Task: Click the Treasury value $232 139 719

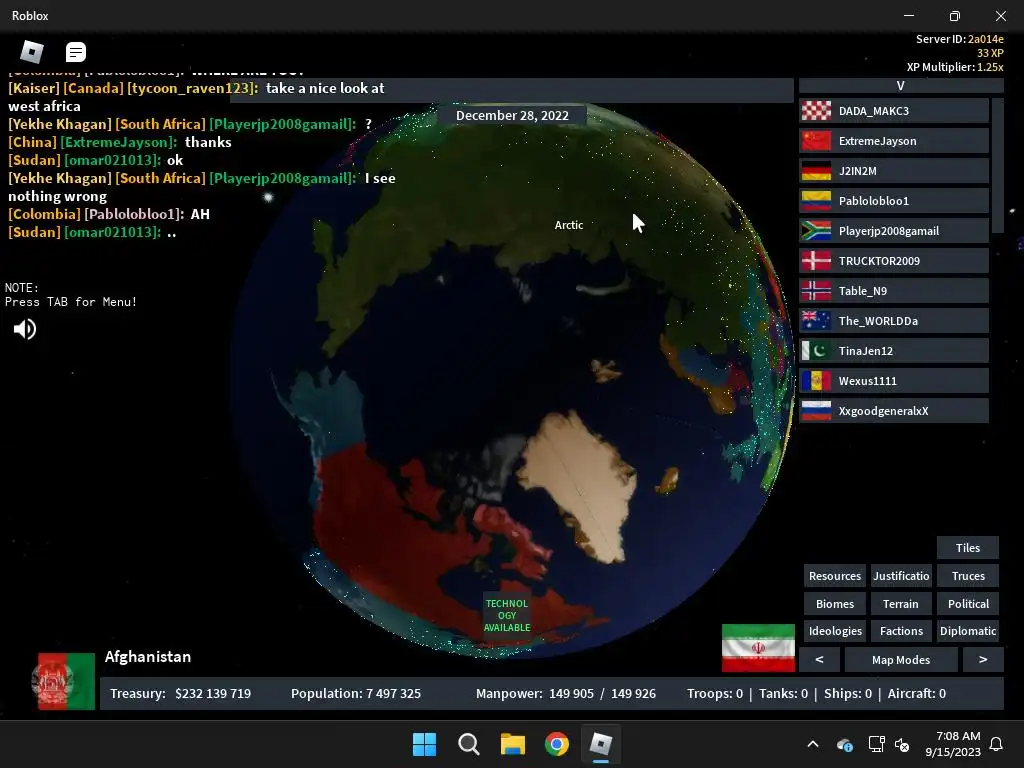Action: coord(213,694)
